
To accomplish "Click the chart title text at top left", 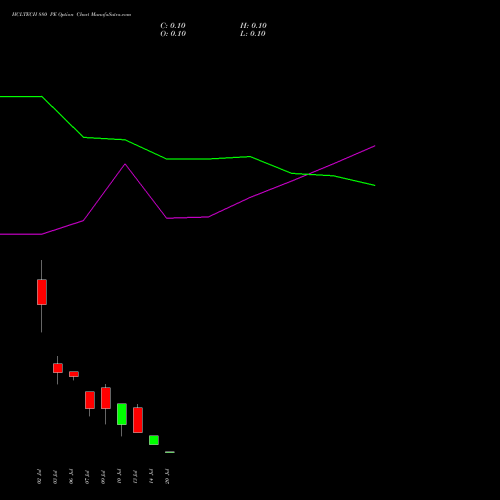I will pos(71,14).
